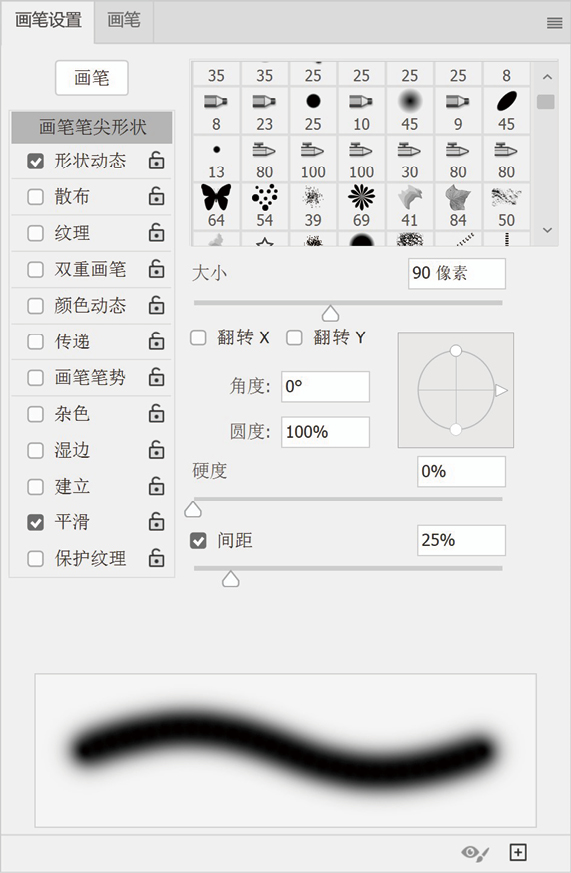Image resolution: width=571 pixels, height=873 pixels.
Task: Click the 大小 size slider handle
Action: [331, 313]
